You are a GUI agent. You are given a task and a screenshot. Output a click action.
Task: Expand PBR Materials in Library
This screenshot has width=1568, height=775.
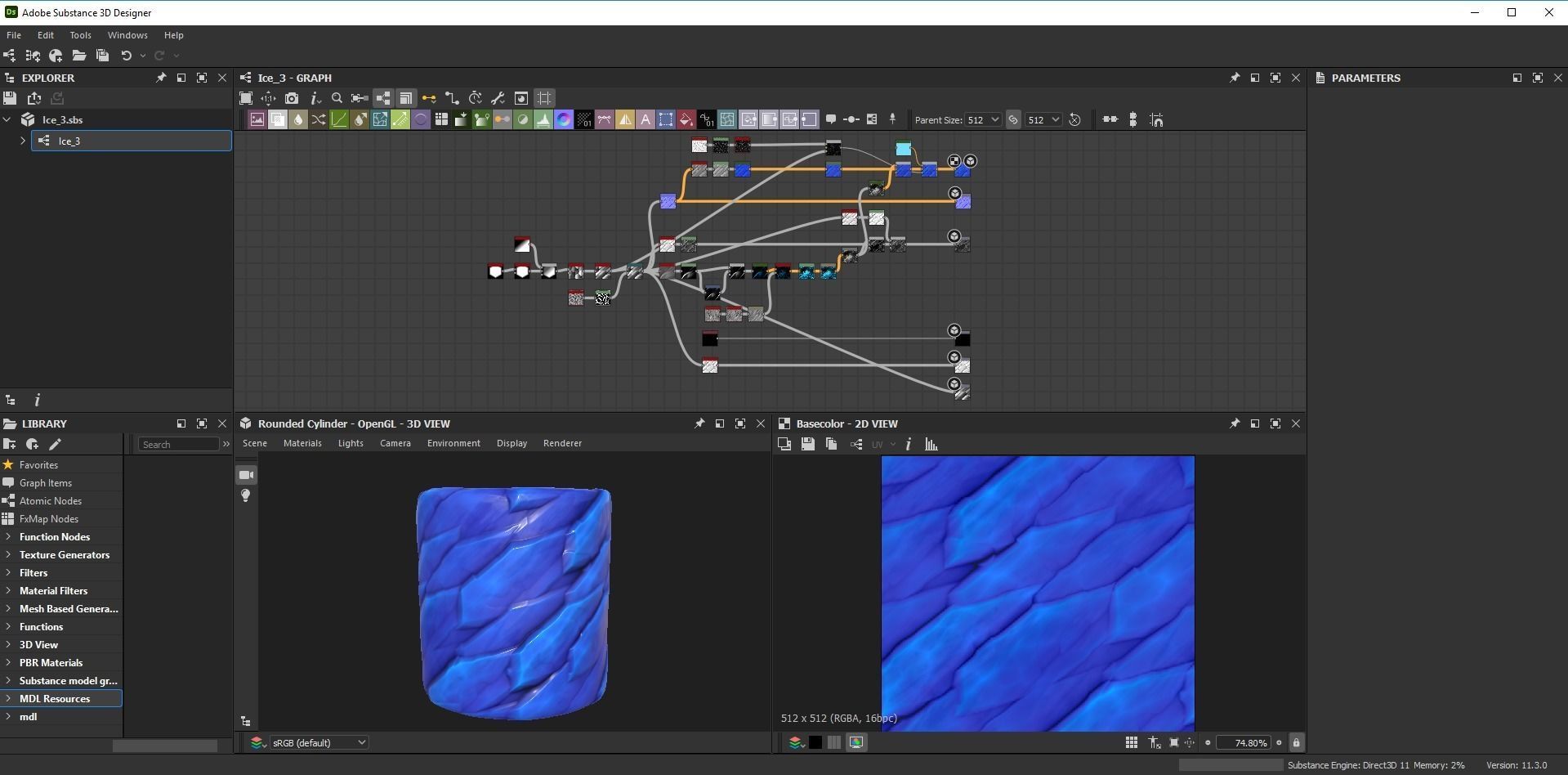coord(8,663)
